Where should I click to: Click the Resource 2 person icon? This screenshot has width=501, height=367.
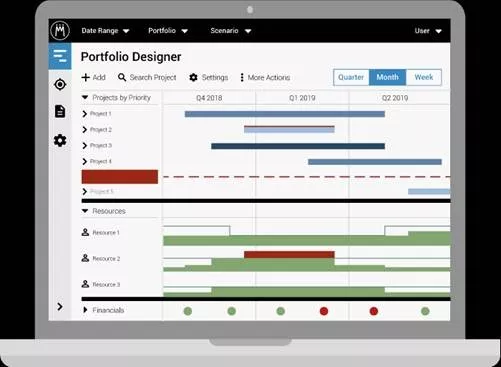click(x=85, y=258)
